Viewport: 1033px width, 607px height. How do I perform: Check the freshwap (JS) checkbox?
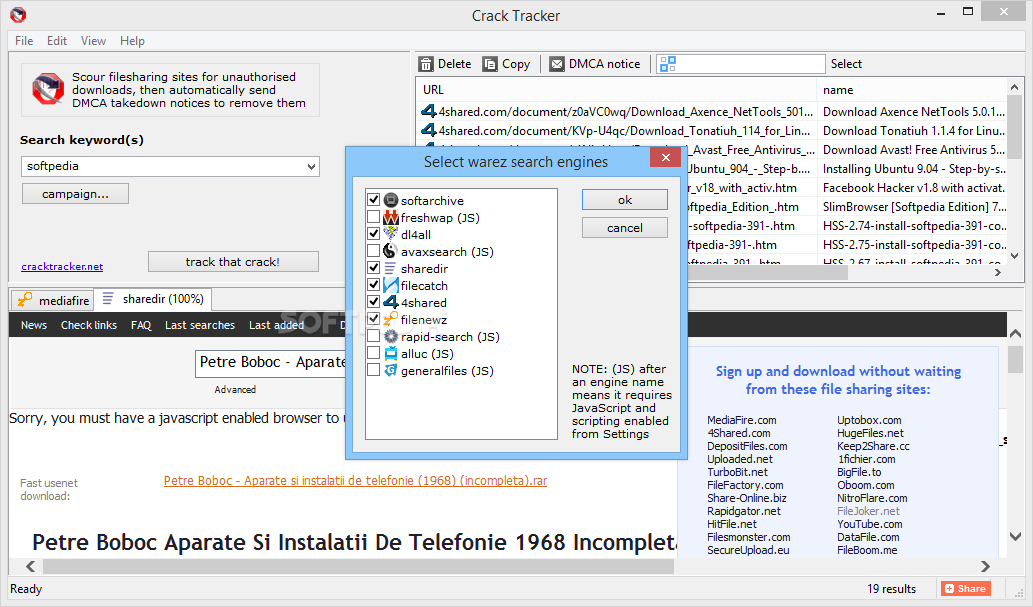(x=374, y=216)
